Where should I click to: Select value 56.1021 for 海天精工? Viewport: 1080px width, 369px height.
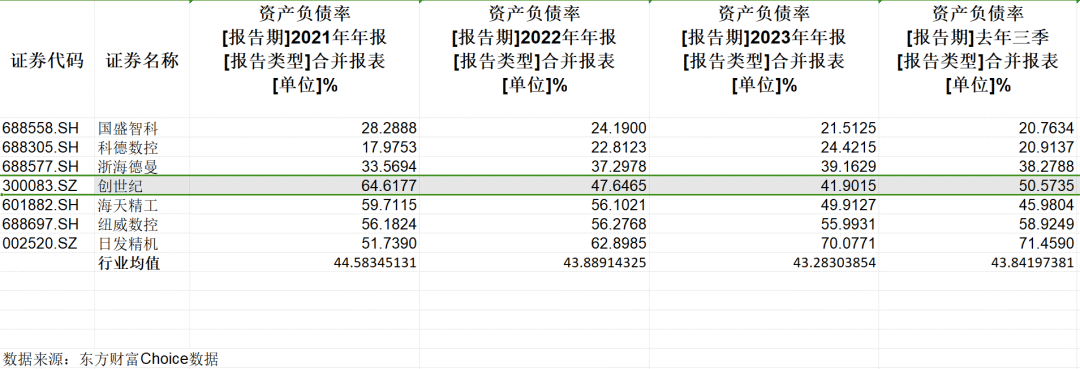[x=534, y=204]
